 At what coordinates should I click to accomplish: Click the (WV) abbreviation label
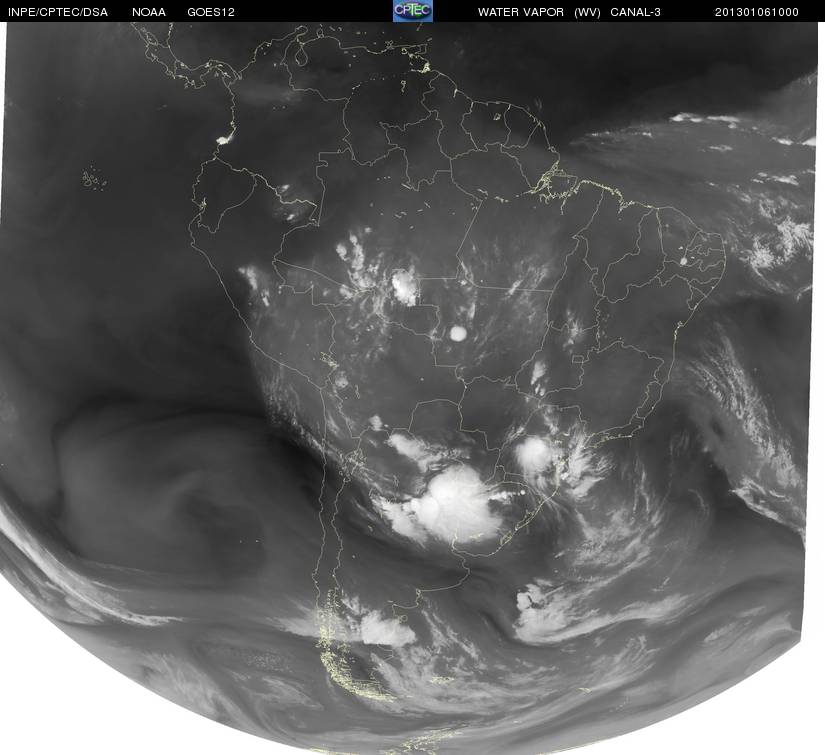pos(587,12)
